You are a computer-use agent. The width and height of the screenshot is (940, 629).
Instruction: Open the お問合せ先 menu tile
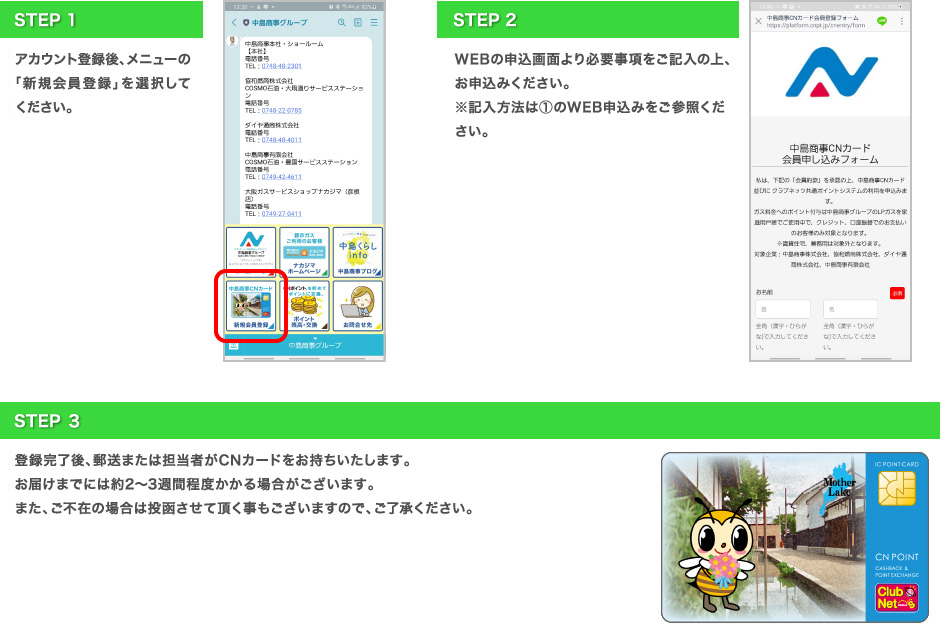[x=358, y=305]
